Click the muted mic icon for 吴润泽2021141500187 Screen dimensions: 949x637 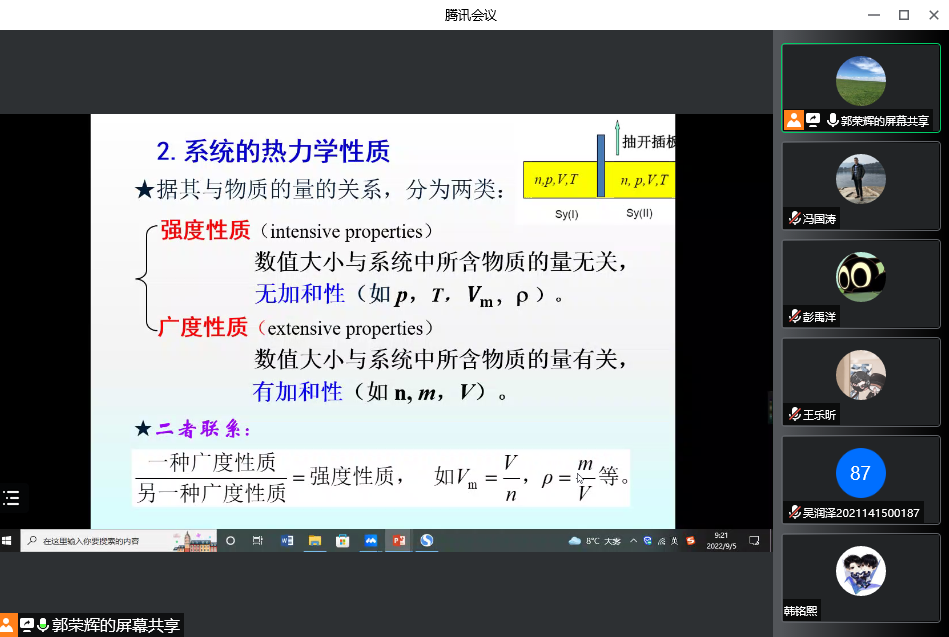(794, 512)
